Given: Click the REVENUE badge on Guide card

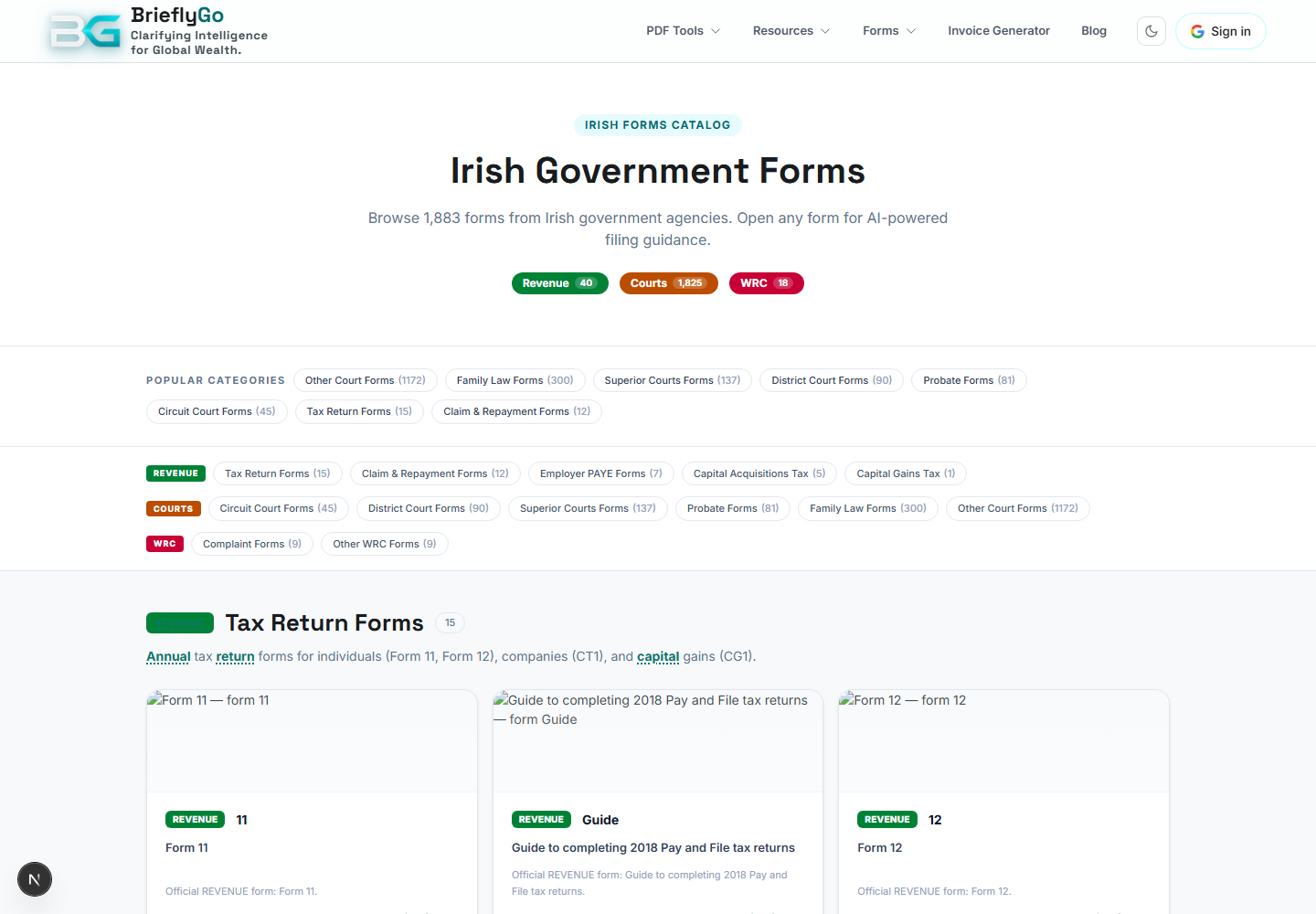Looking at the screenshot, I should tap(541, 820).
